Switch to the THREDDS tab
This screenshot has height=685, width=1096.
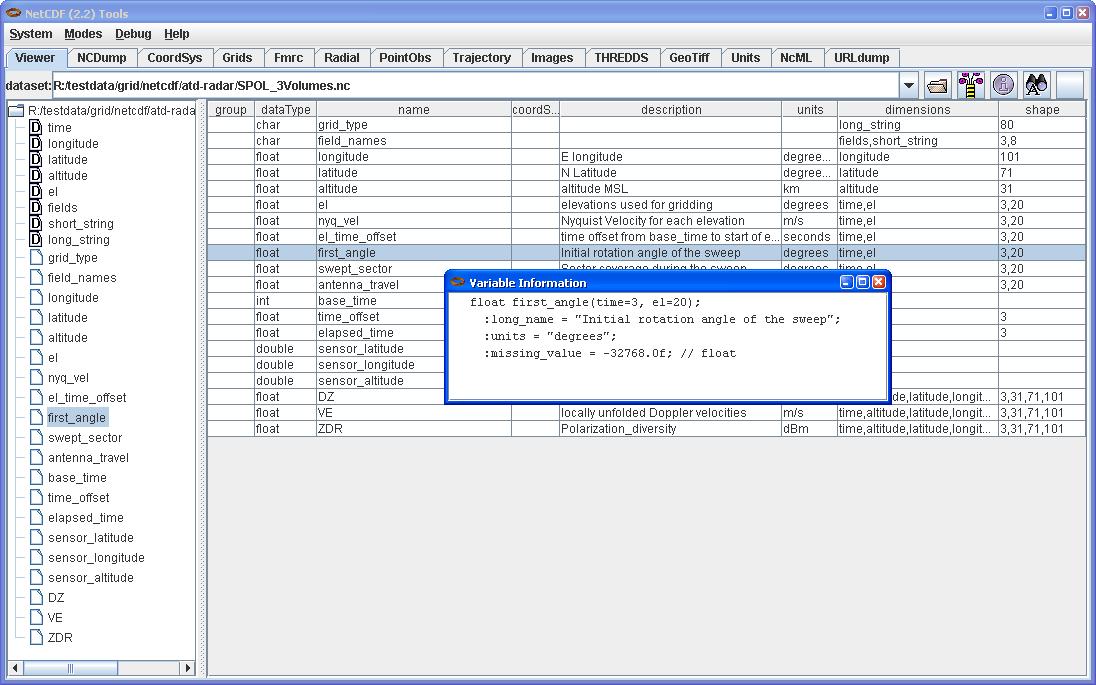621,58
